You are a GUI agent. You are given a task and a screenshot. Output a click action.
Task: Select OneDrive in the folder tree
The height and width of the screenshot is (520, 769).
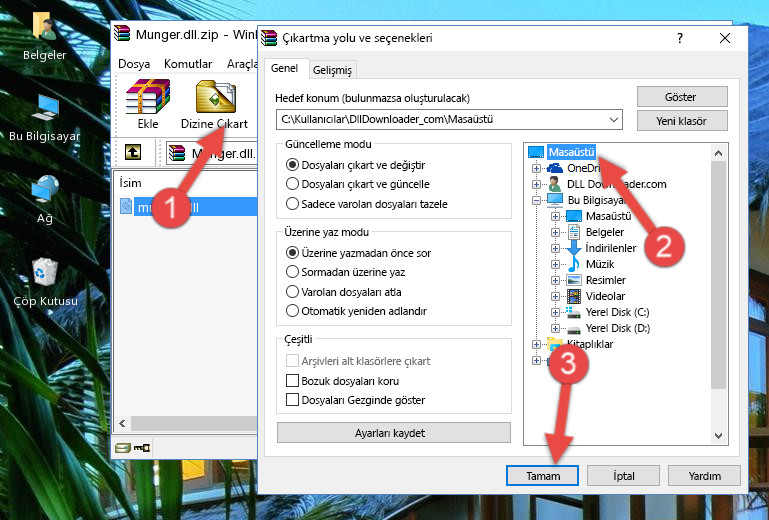(x=583, y=168)
